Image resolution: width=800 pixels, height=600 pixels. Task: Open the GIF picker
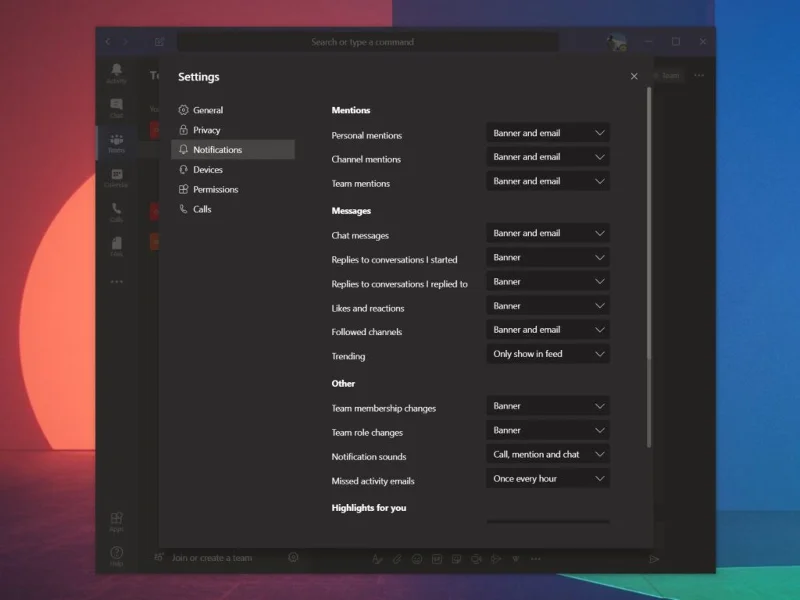(x=437, y=559)
